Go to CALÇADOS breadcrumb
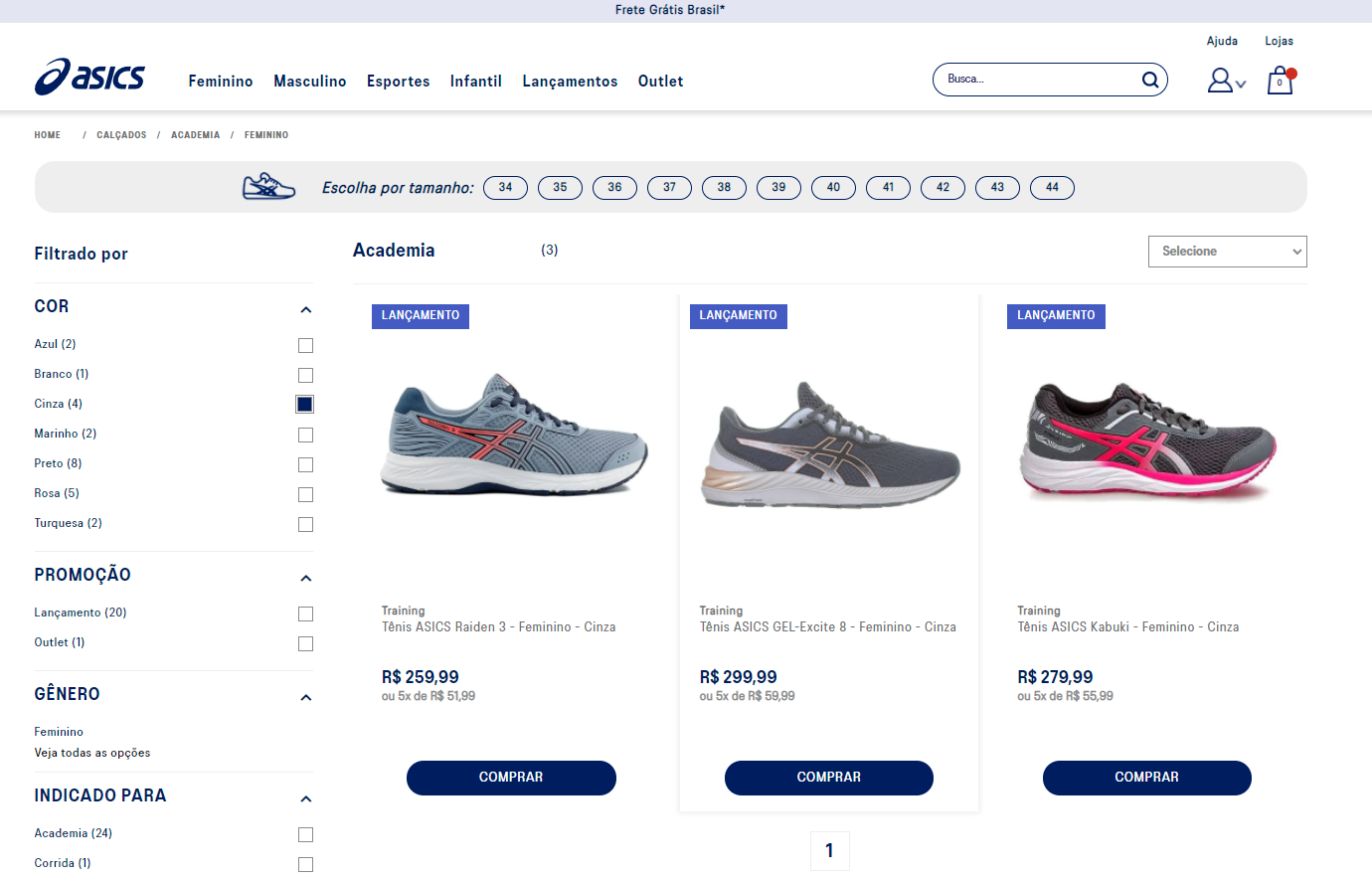The height and width of the screenshot is (878, 1372). coord(121,135)
